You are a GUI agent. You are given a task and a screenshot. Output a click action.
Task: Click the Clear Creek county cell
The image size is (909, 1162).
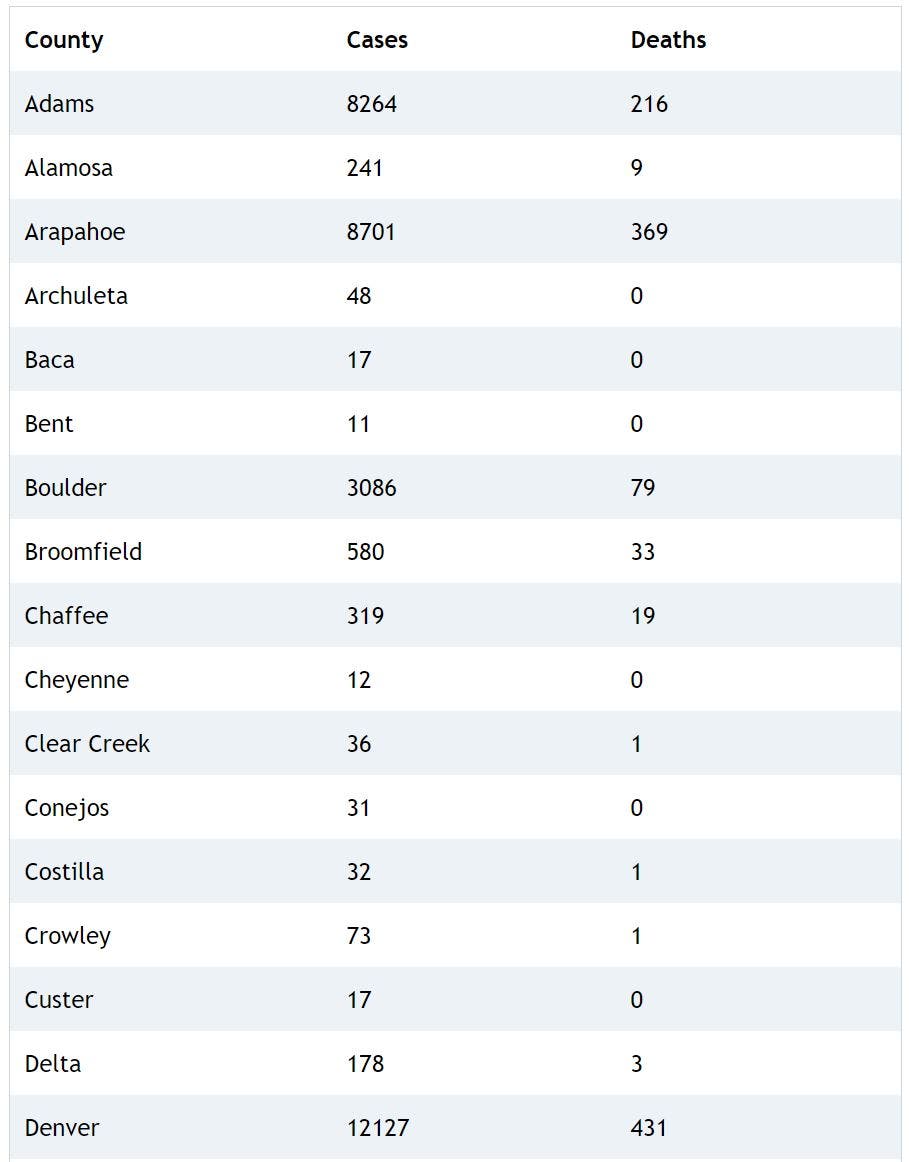(x=87, y=744)
